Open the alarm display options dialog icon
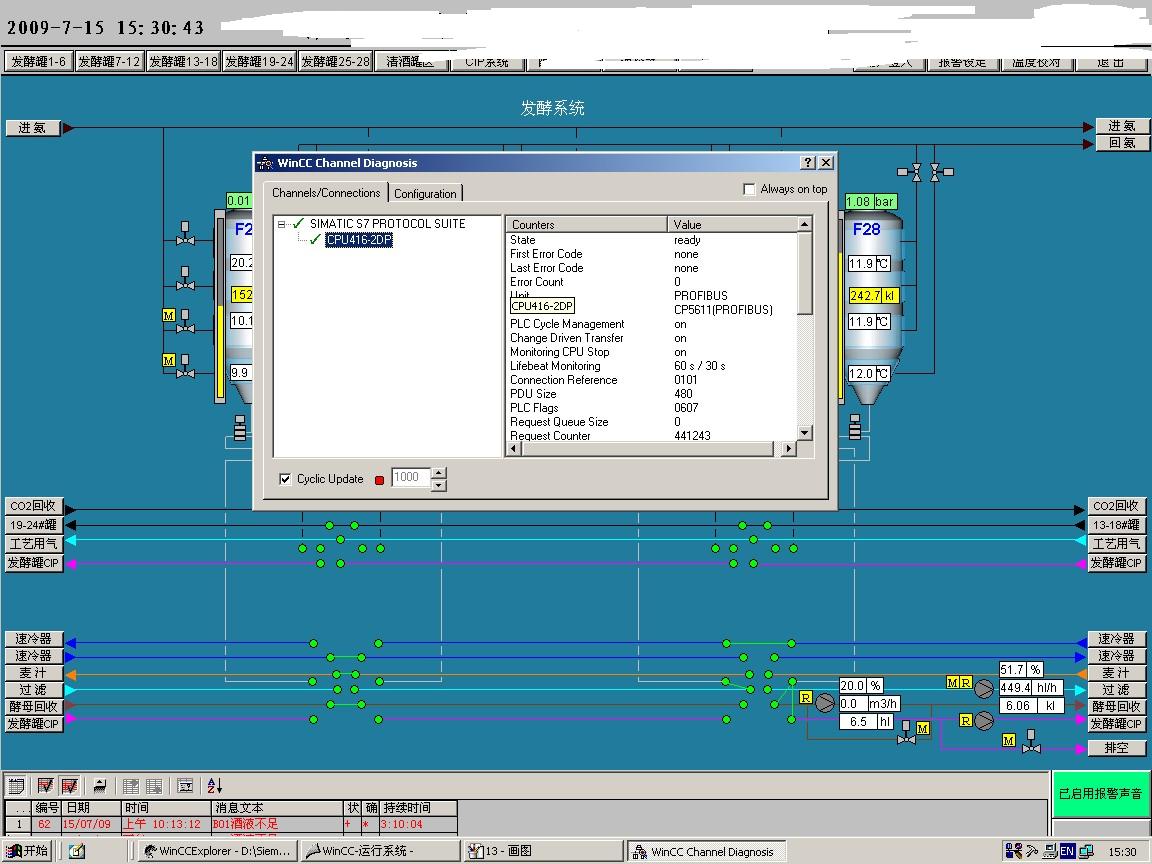Image resolution: width=1152 pixels, height=864 pixels. (186, 785)
